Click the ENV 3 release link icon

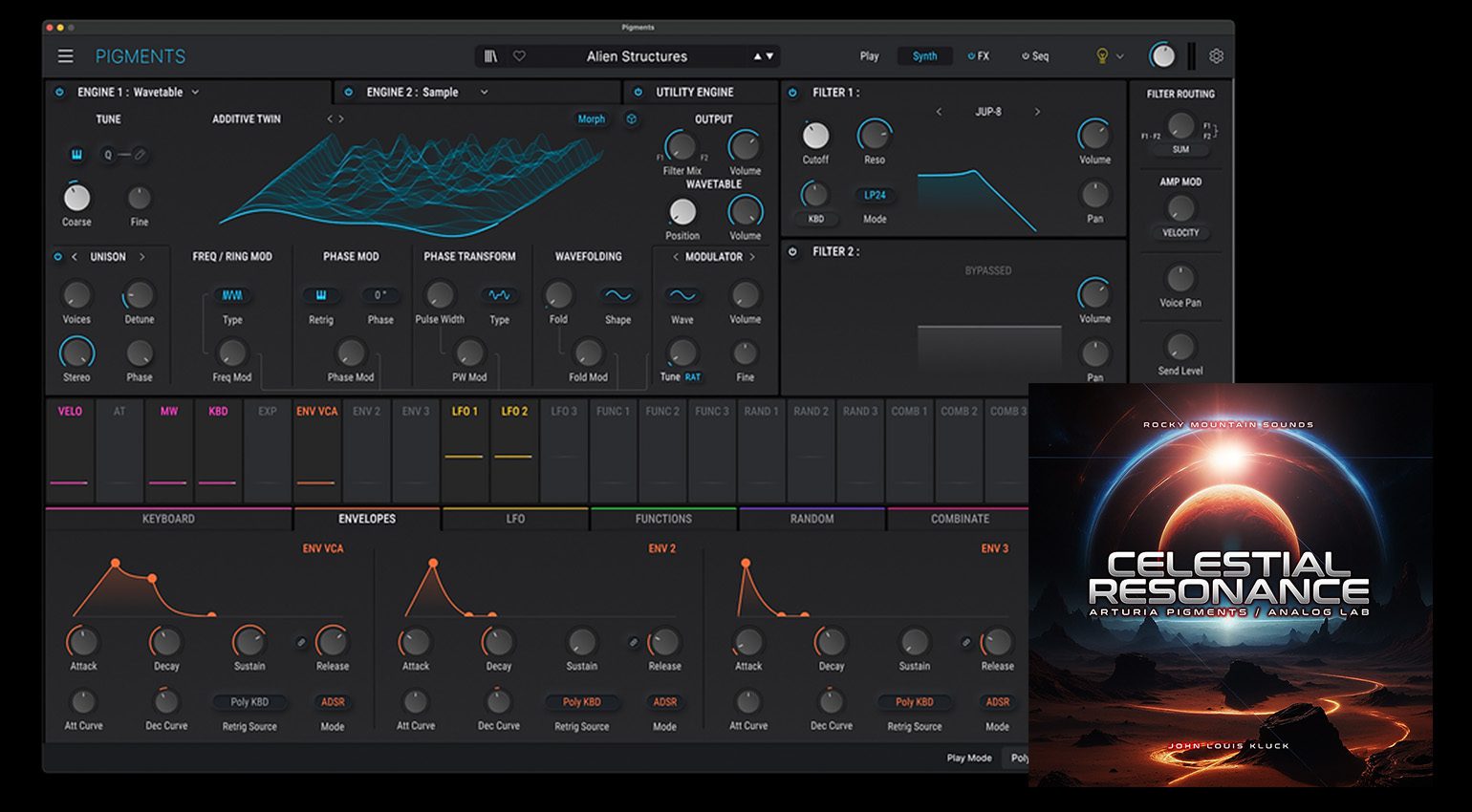point(965,642)
